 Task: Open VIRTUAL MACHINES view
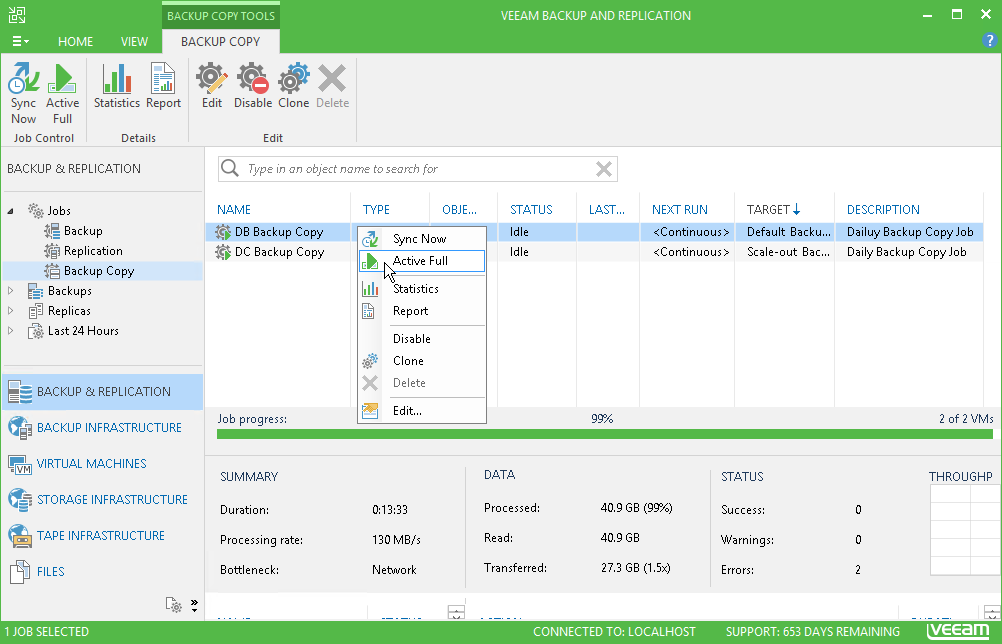(x=102, y=464)
